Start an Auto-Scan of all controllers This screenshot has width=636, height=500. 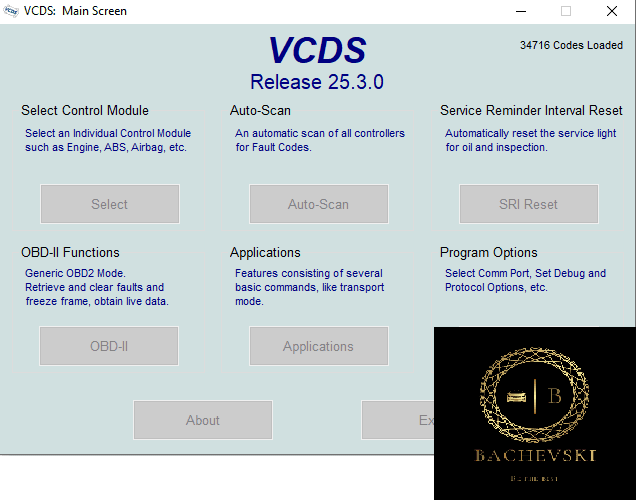[x=318, y=204]
